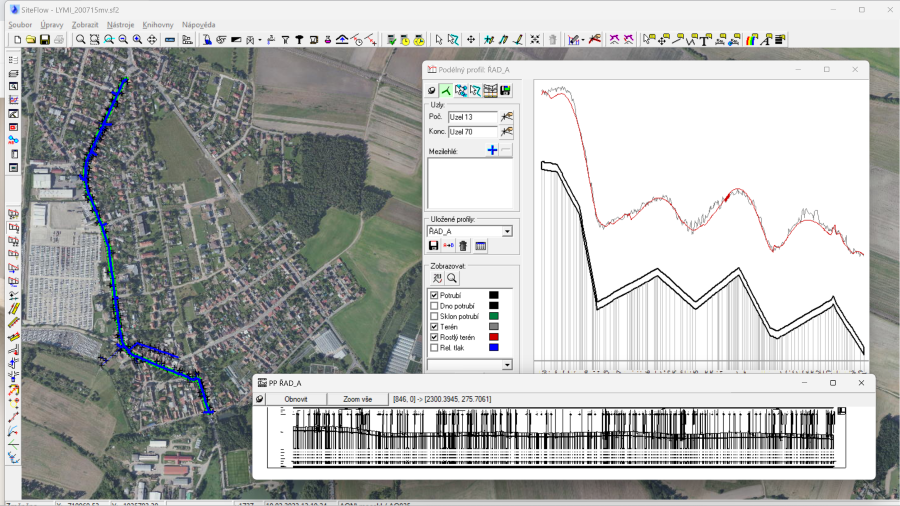
Task: Open a project with the folder icon
Action: [x=30, y=40]
